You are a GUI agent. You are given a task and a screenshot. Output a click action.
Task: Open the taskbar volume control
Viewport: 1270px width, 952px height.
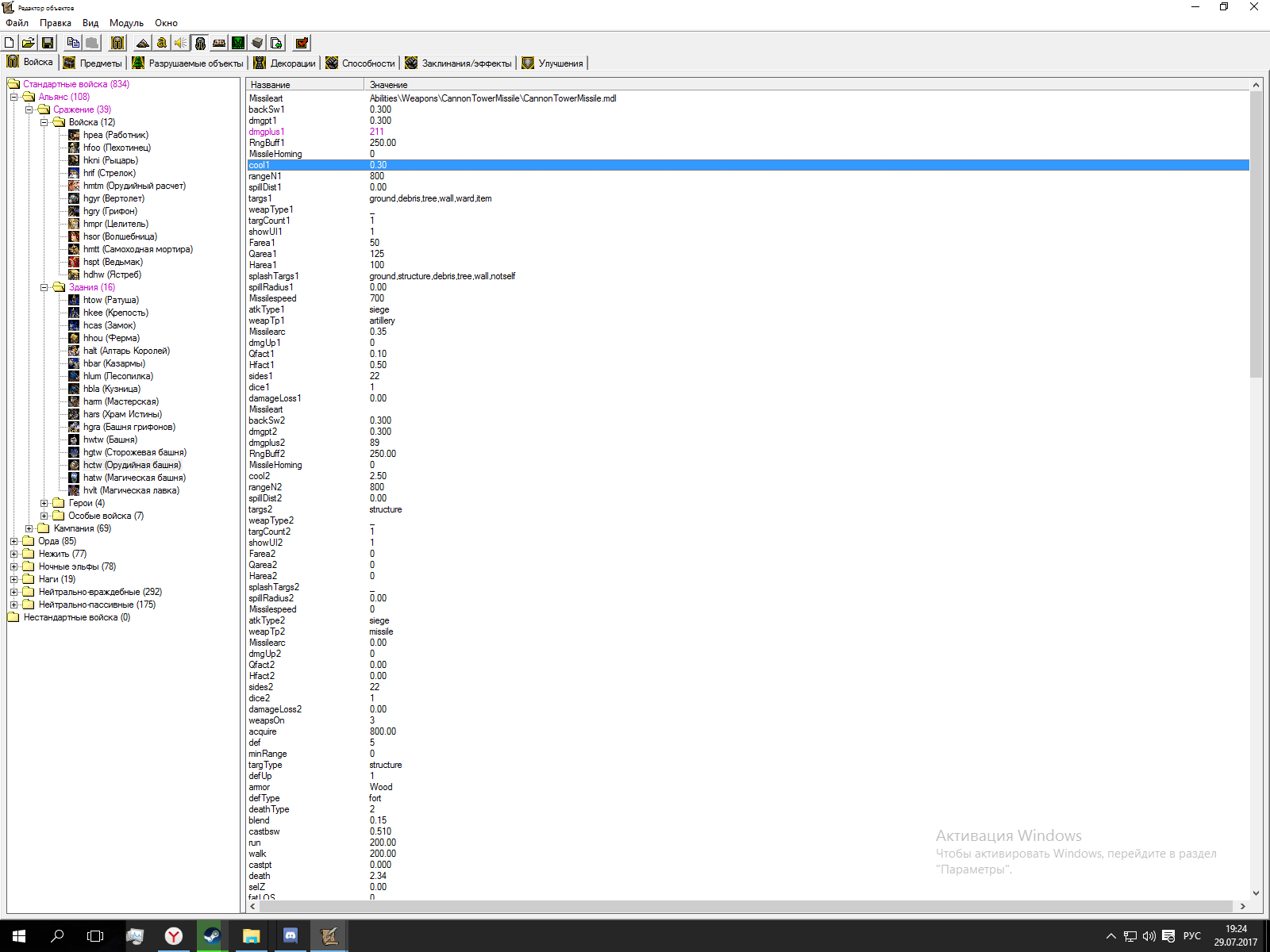pos(1149,936)
